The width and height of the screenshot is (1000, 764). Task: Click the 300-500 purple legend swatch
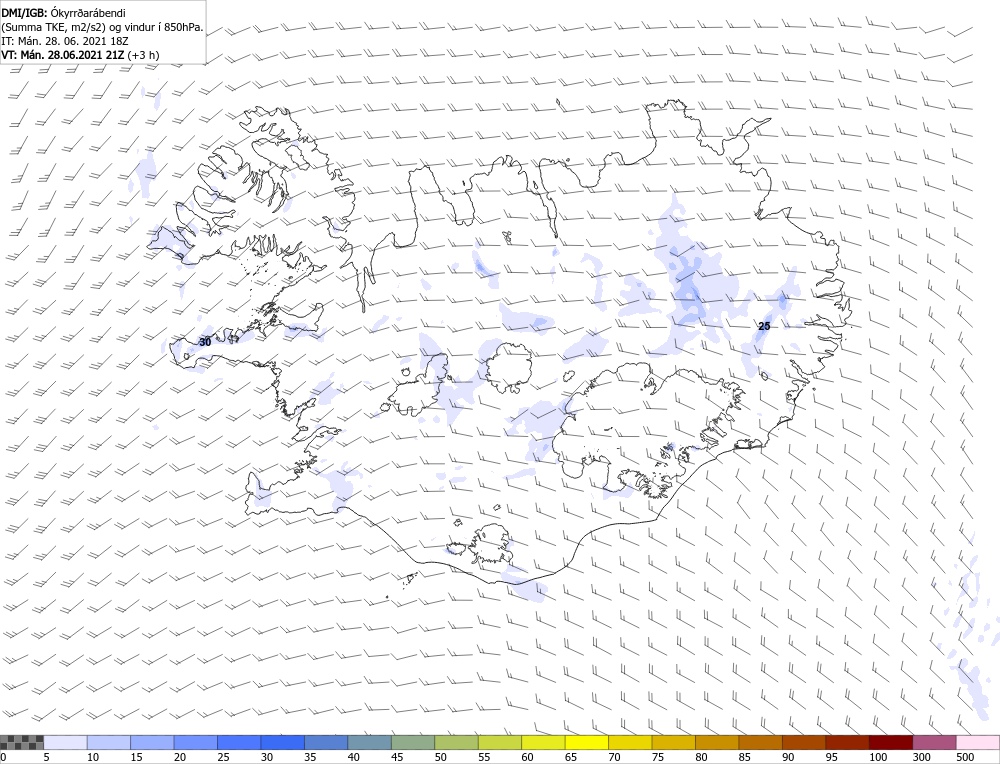934,742
